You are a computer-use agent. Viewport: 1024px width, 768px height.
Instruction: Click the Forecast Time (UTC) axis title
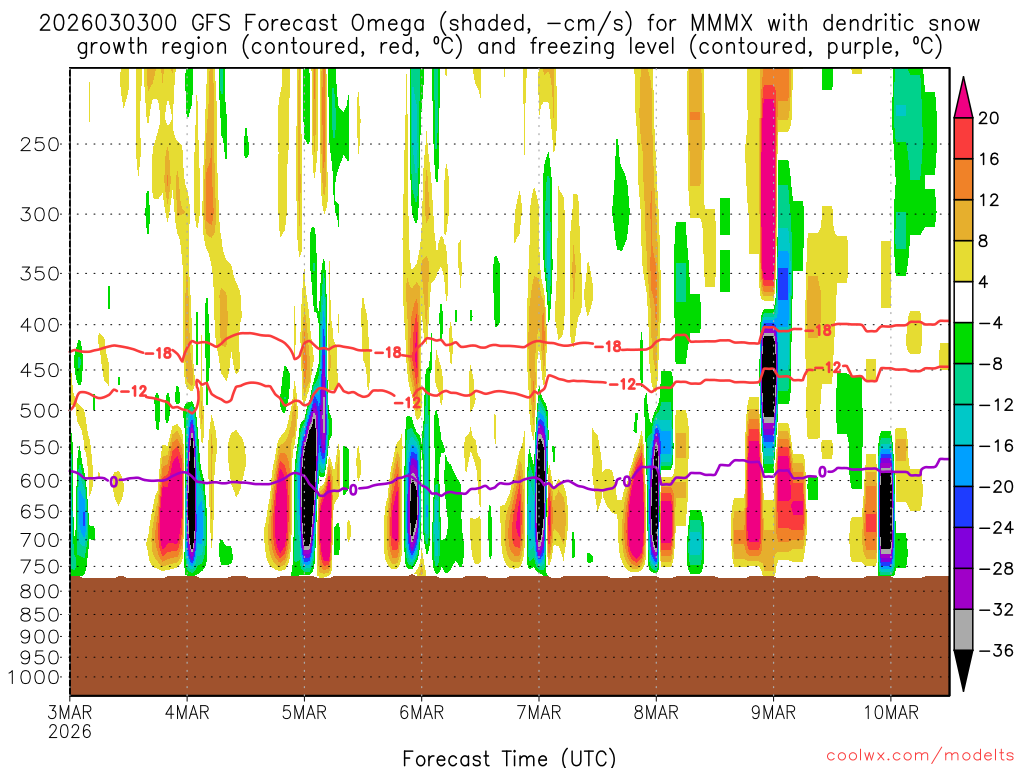point(509,757)
